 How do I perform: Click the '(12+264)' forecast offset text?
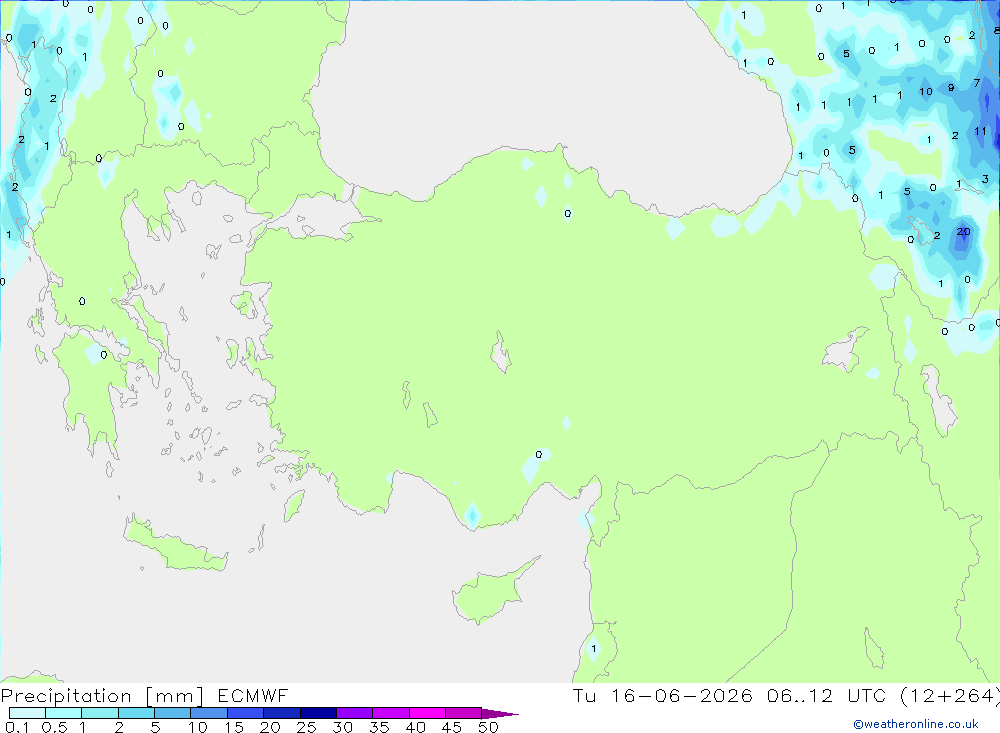[x=950, y=695]
